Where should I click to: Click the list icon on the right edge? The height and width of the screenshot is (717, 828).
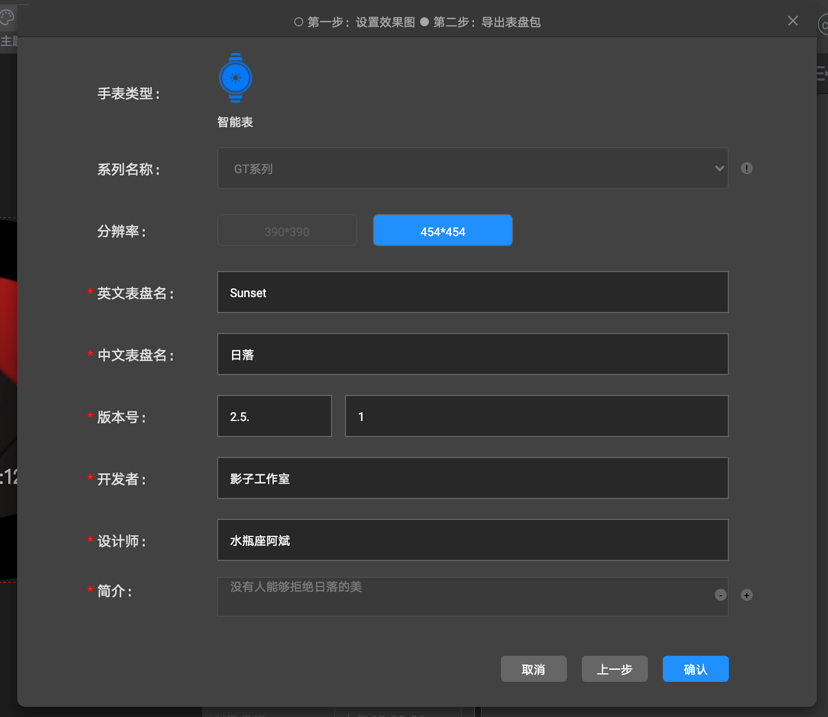[x=820, y=73]
